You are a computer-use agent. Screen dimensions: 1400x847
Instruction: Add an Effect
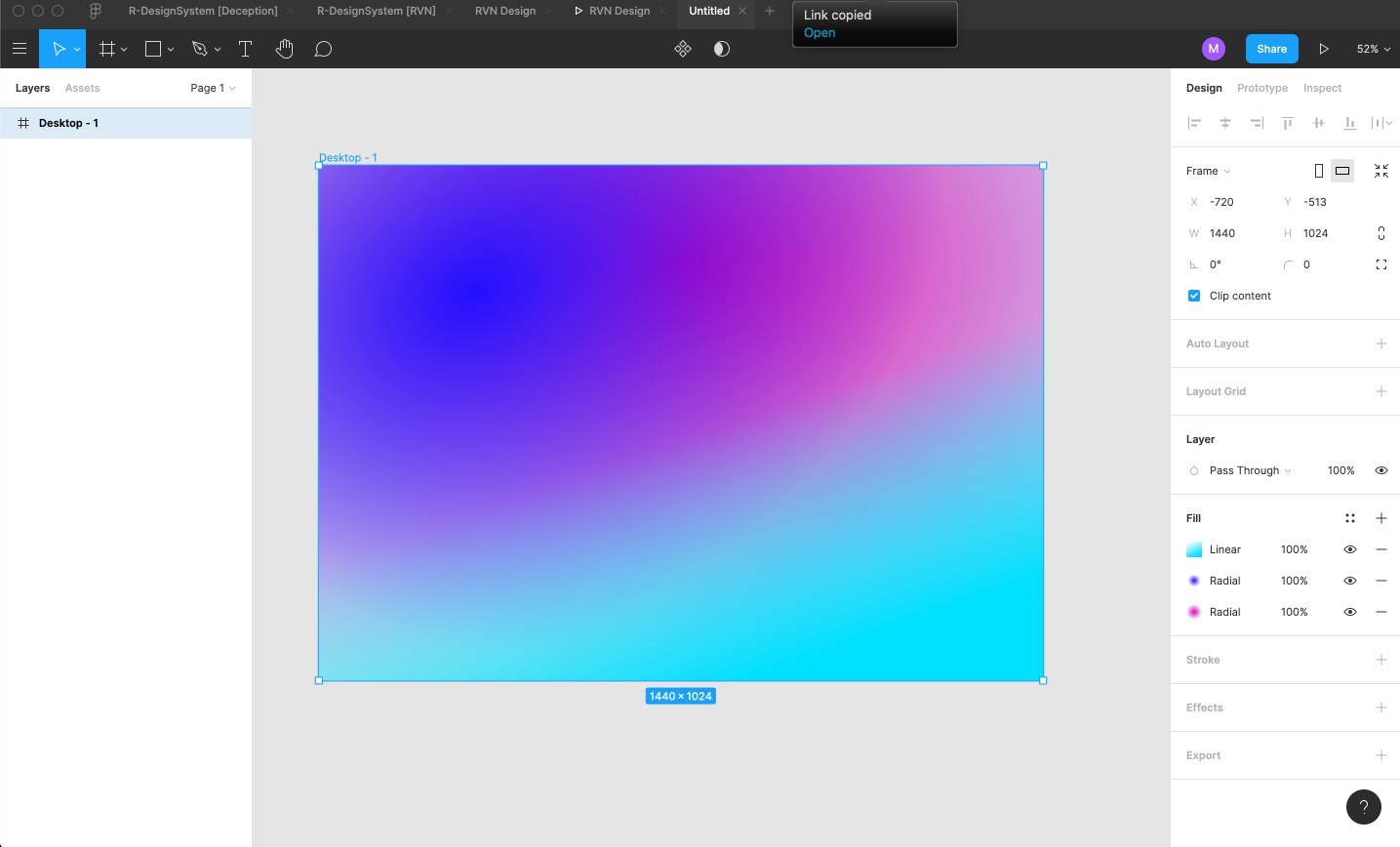click(x=1381, y=707)
